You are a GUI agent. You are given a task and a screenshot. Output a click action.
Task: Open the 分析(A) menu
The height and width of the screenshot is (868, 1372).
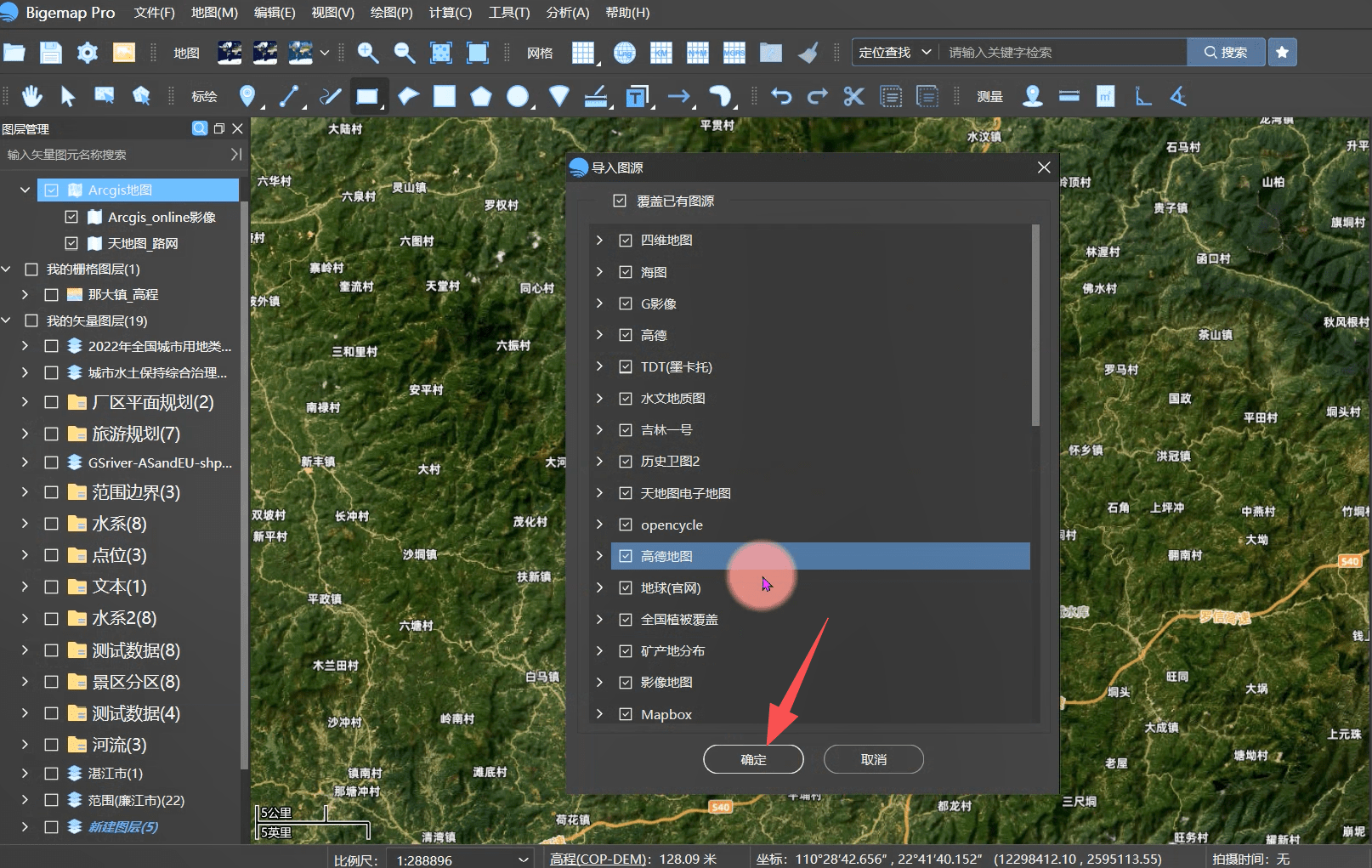pyautogui.click(x=567, y=13)
